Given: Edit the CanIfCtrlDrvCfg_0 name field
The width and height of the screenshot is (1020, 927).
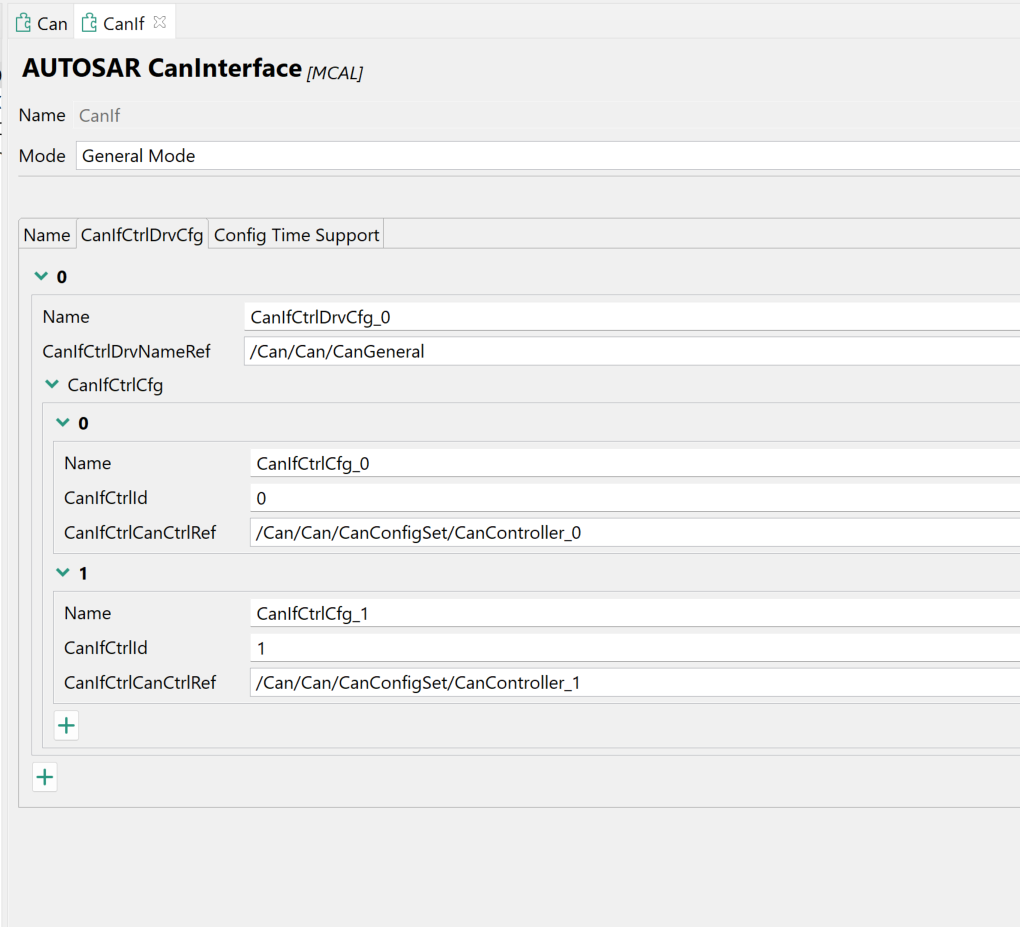Looking at the screenshot, I should coord(632,317).
